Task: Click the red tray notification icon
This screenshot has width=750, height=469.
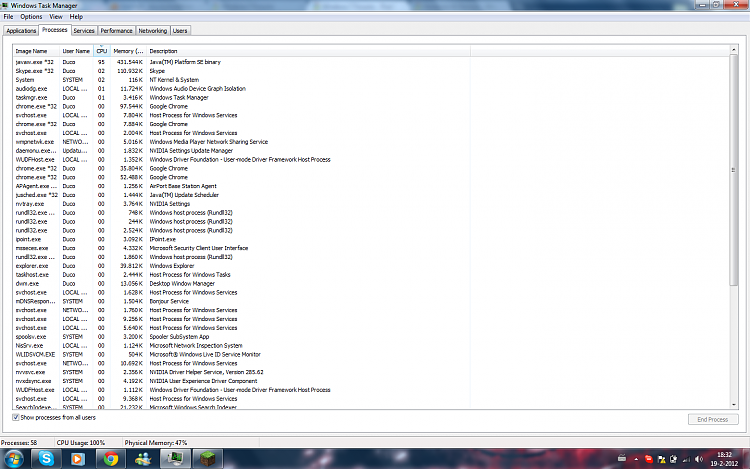Action: coord(649,459)
